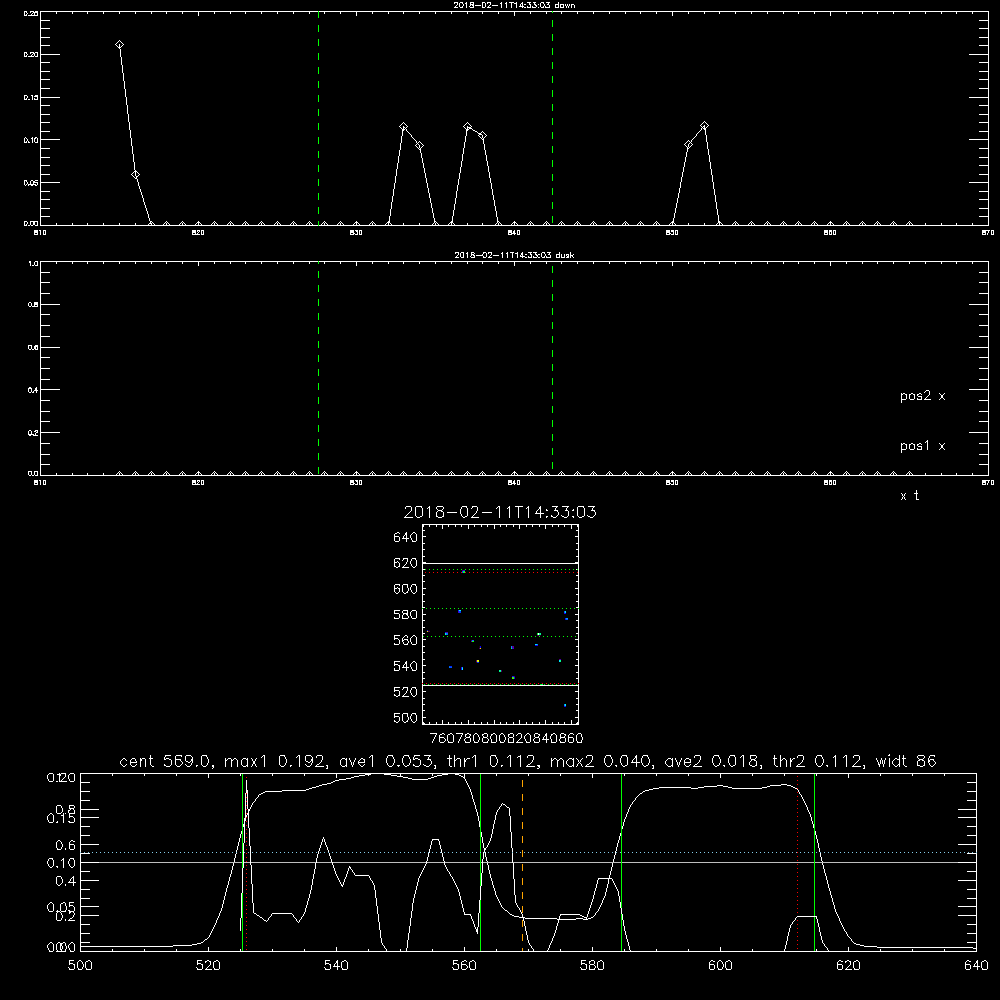Click the '600' x-axis label of bottom plot
The width and height of the screenshot is (1000, 1000).
pyautogui.click(x=720, y=966)
